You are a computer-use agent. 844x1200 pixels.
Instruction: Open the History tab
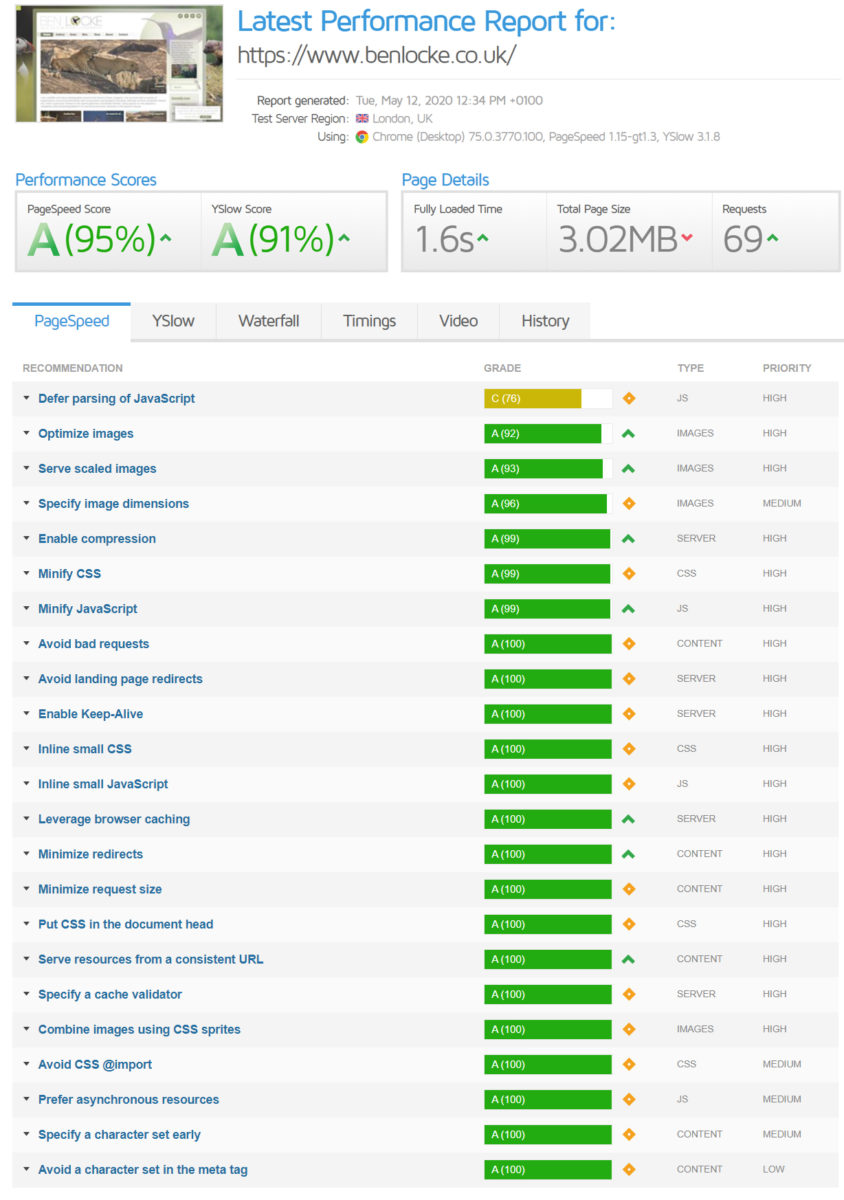point(545,321)
